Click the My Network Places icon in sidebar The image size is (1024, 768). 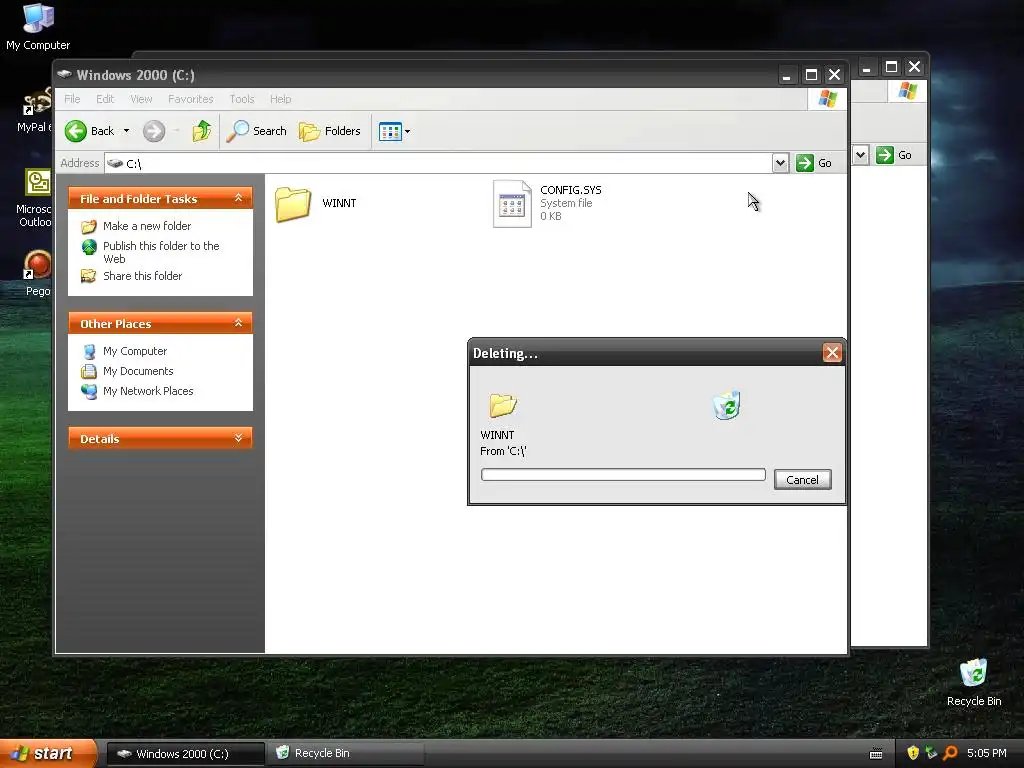coord(89,391)
